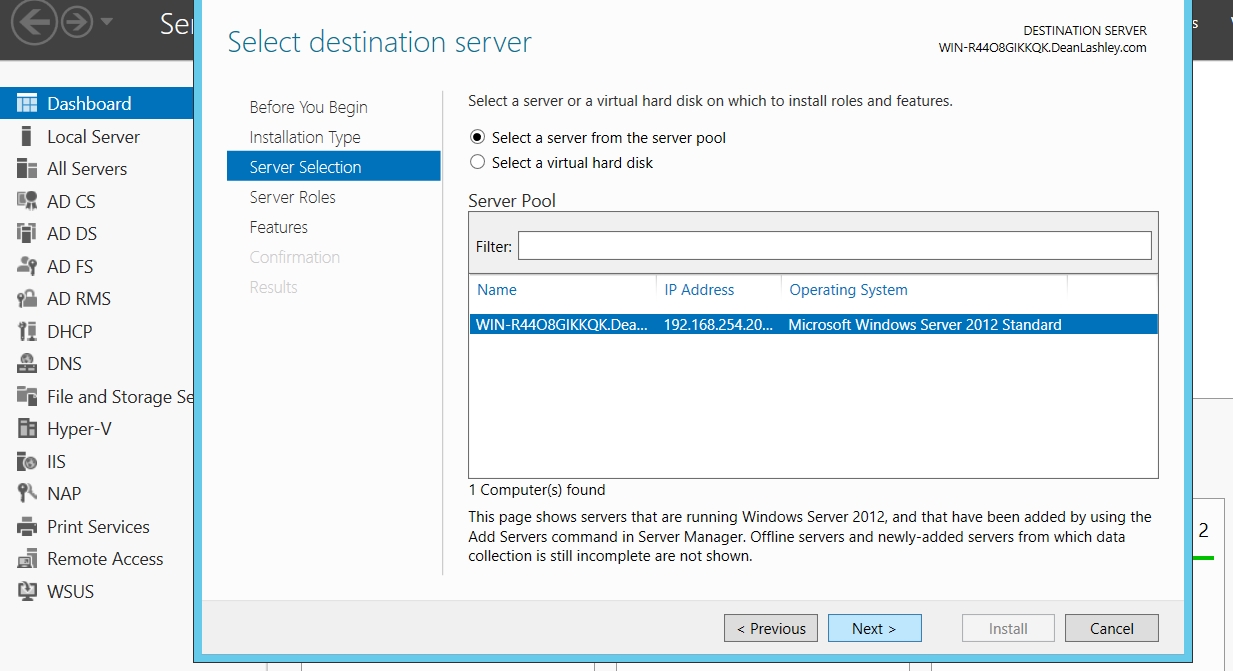Select the Local Server icon
Screen dimensions: 1233x671
point(27,137)
